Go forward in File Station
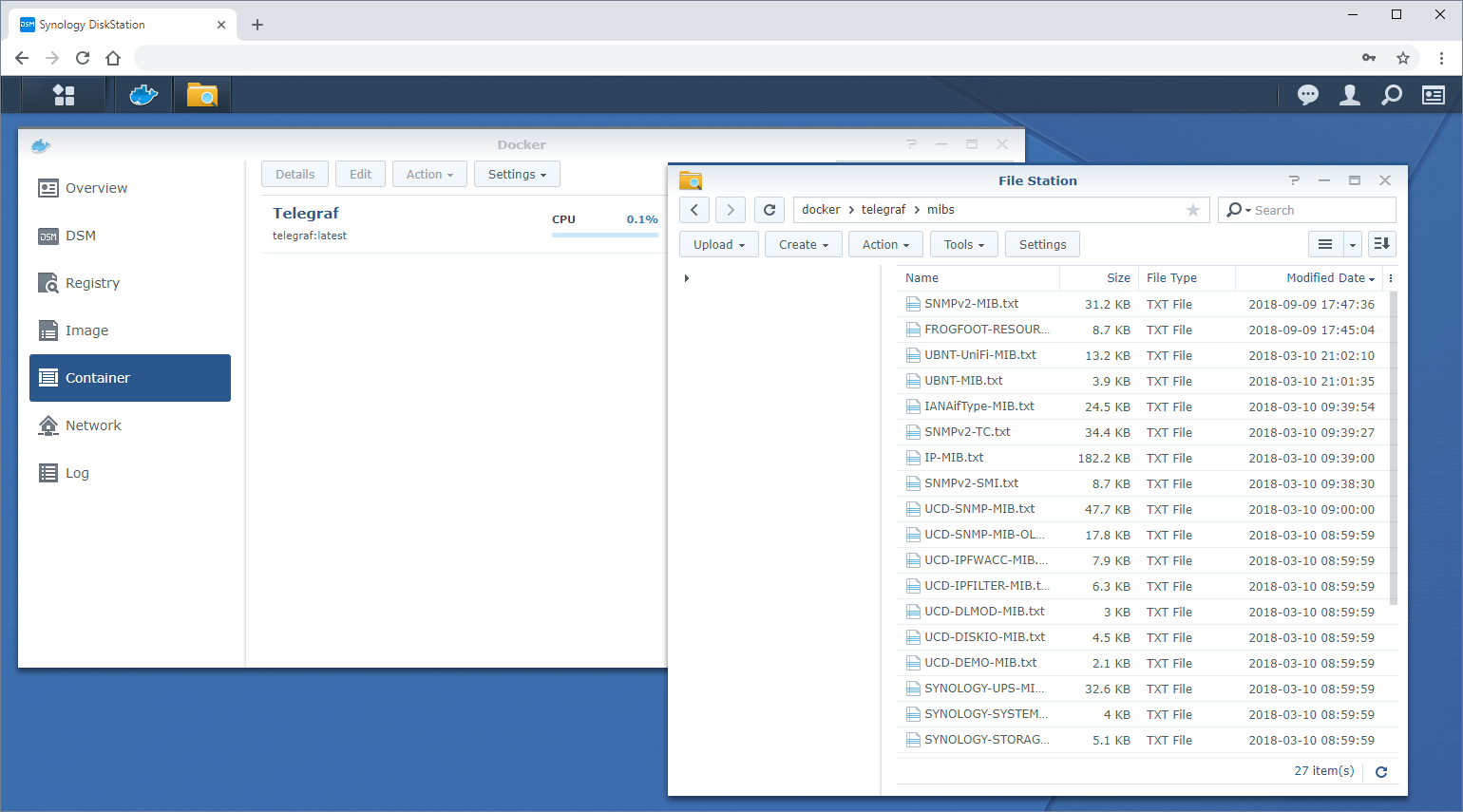The image size is (1463, 812). 731,210
